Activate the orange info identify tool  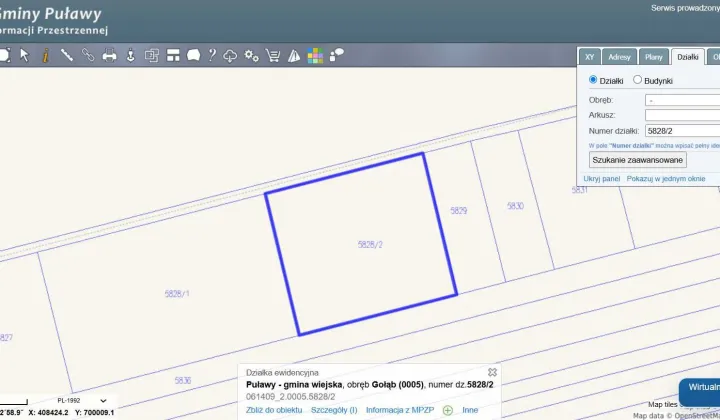click(45, 56)
